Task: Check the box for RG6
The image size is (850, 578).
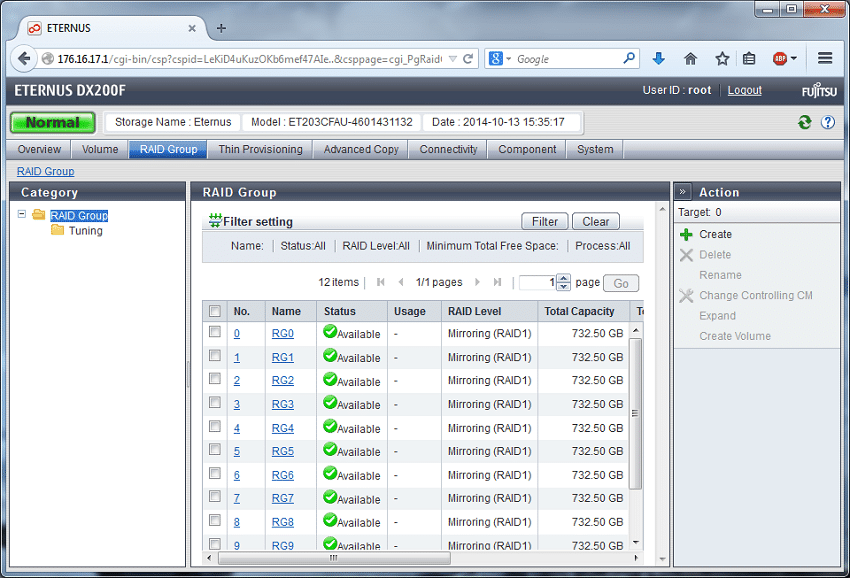Action: click(215, 473)
